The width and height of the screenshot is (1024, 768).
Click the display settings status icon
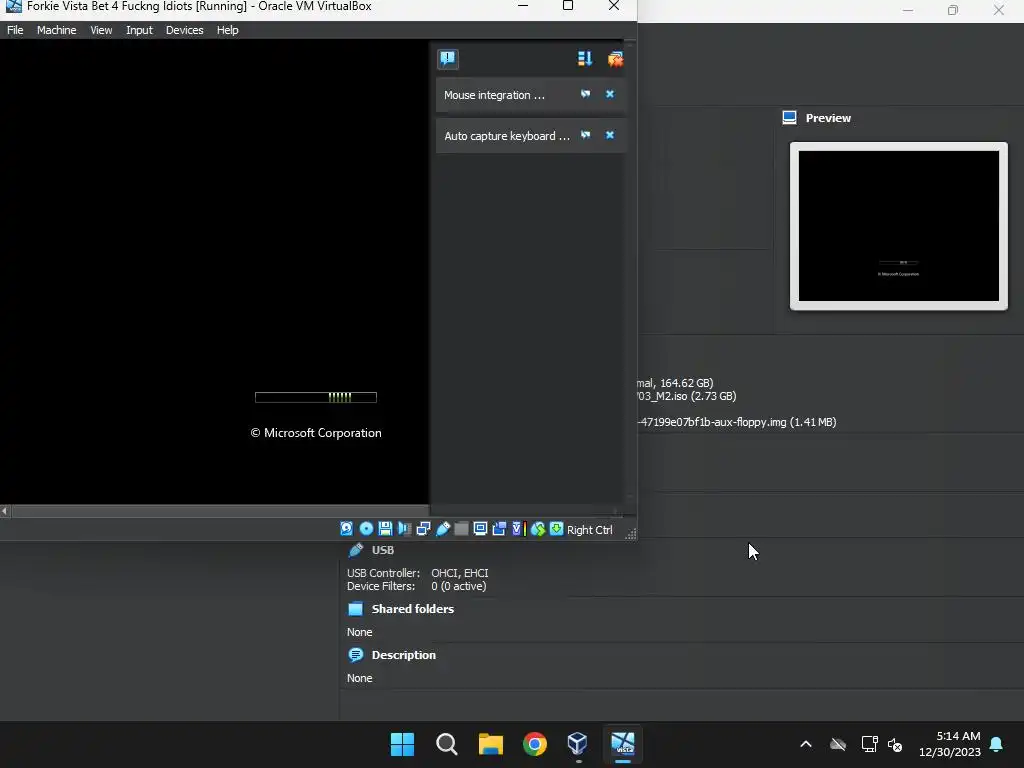480,529
